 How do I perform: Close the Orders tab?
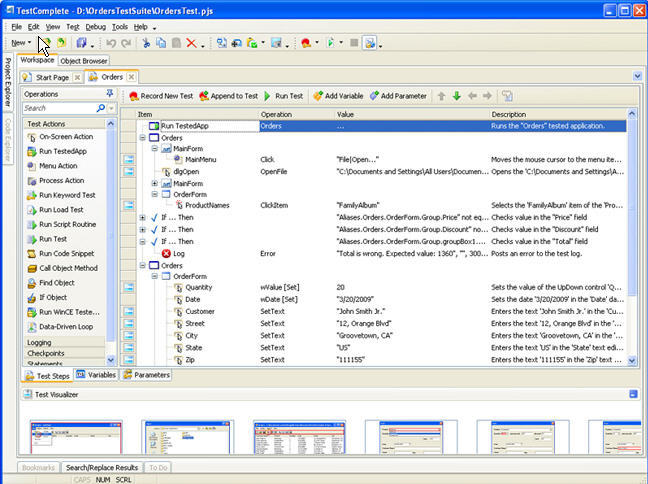coord(131,77)
